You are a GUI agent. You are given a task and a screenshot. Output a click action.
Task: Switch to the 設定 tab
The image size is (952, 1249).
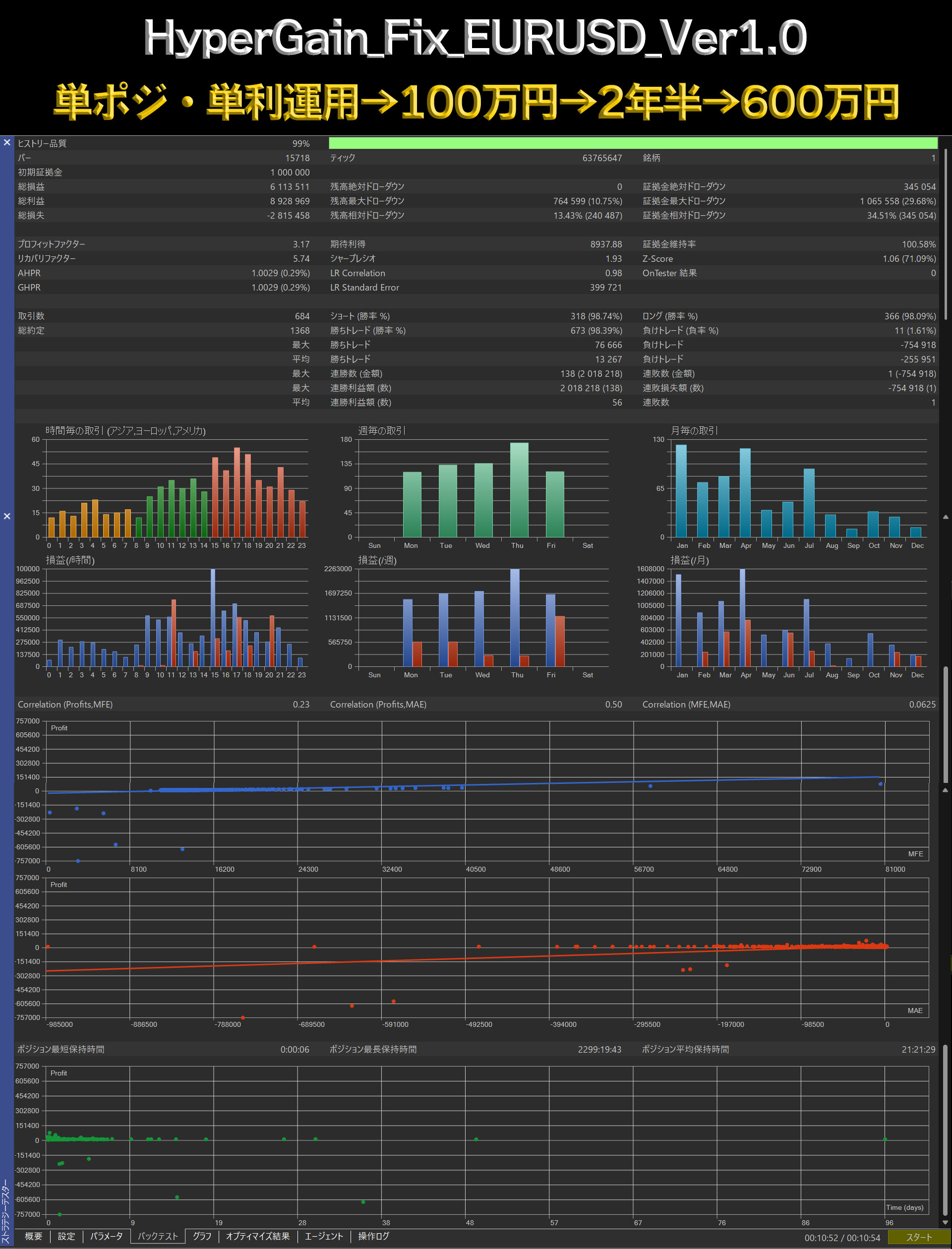66,1236
